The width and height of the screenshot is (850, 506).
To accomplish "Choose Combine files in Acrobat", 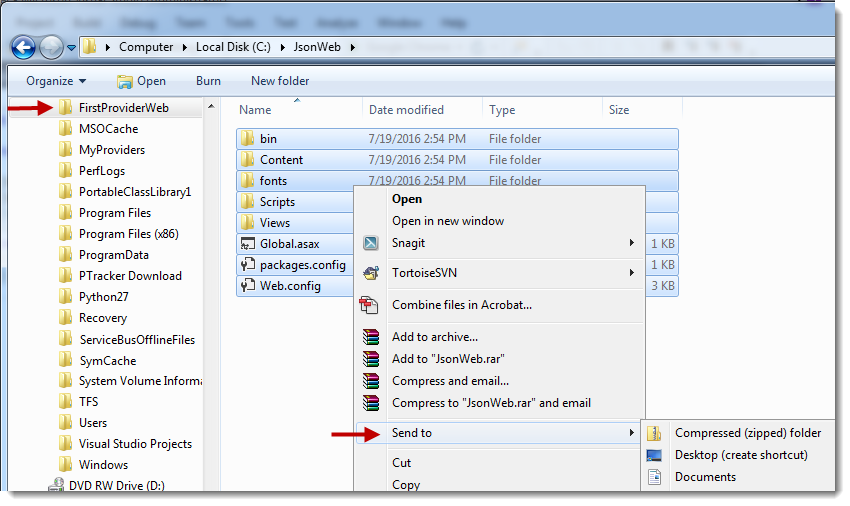I will point(462,305).
